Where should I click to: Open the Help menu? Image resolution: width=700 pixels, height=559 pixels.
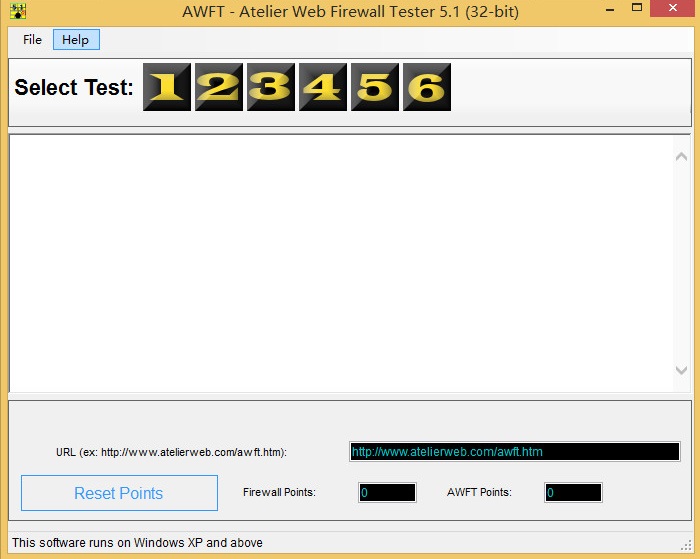pos(76,40)
